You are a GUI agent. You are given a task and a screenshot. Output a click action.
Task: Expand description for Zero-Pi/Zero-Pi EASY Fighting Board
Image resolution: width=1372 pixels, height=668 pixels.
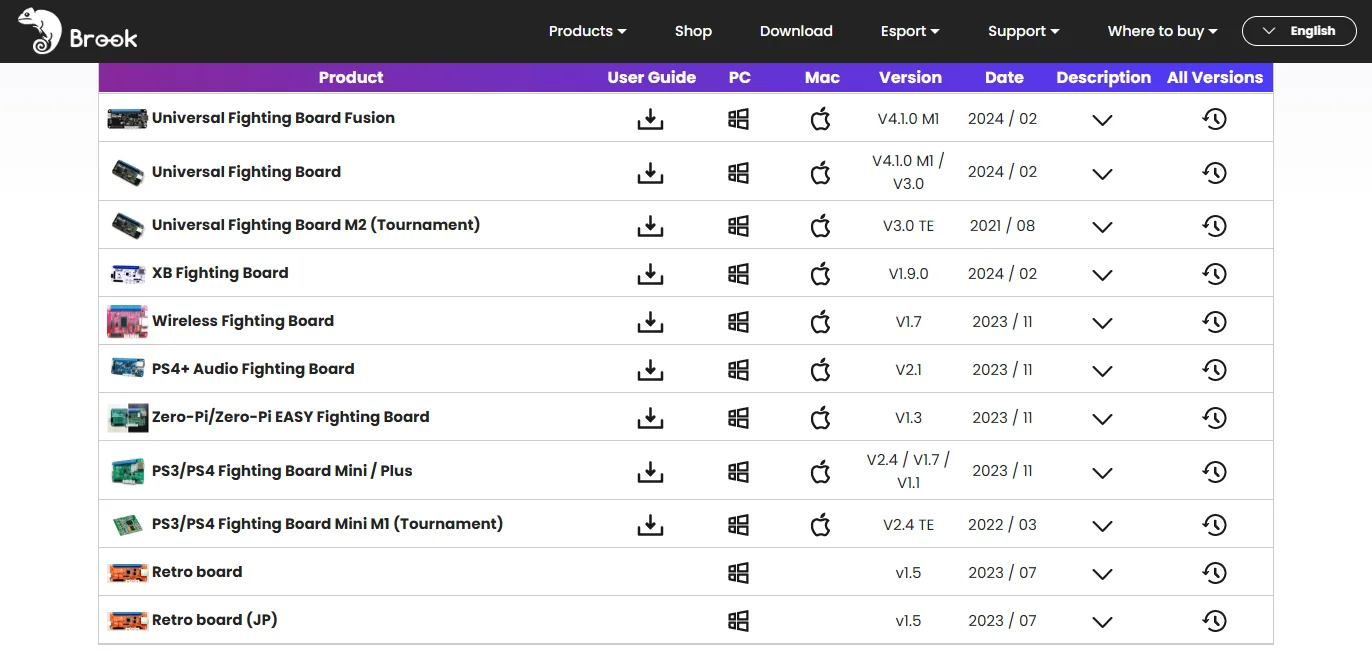tap(1102, 418)
